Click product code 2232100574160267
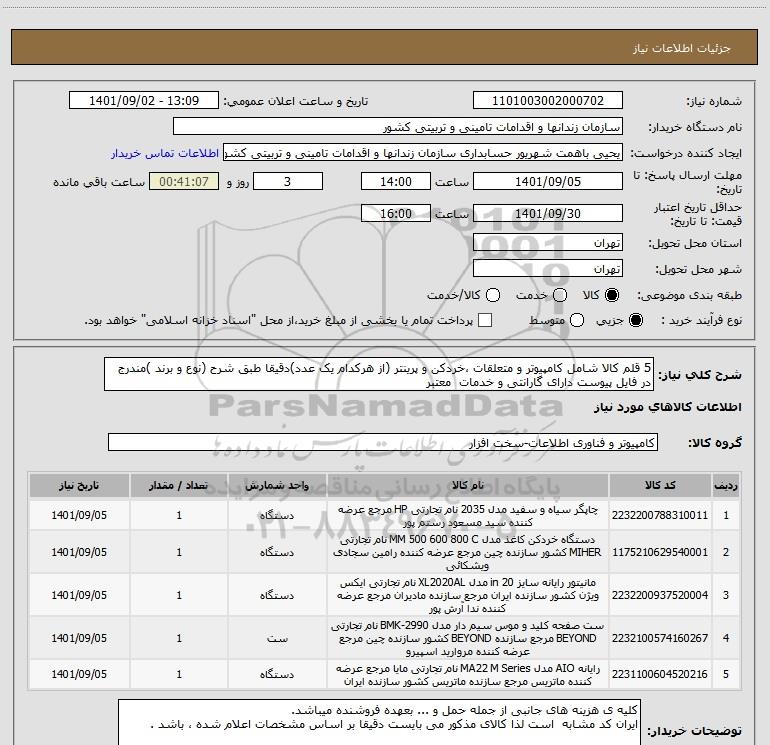Screen dimensions: 770x745 660,638
